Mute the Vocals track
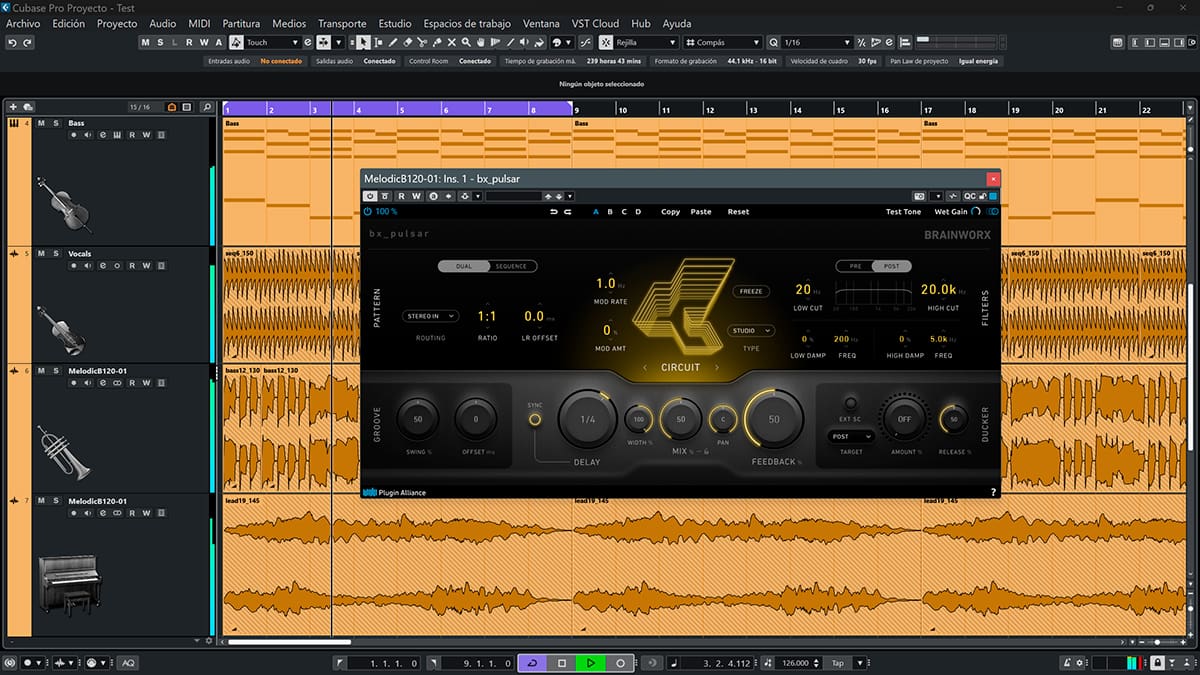 pos(42,254)
